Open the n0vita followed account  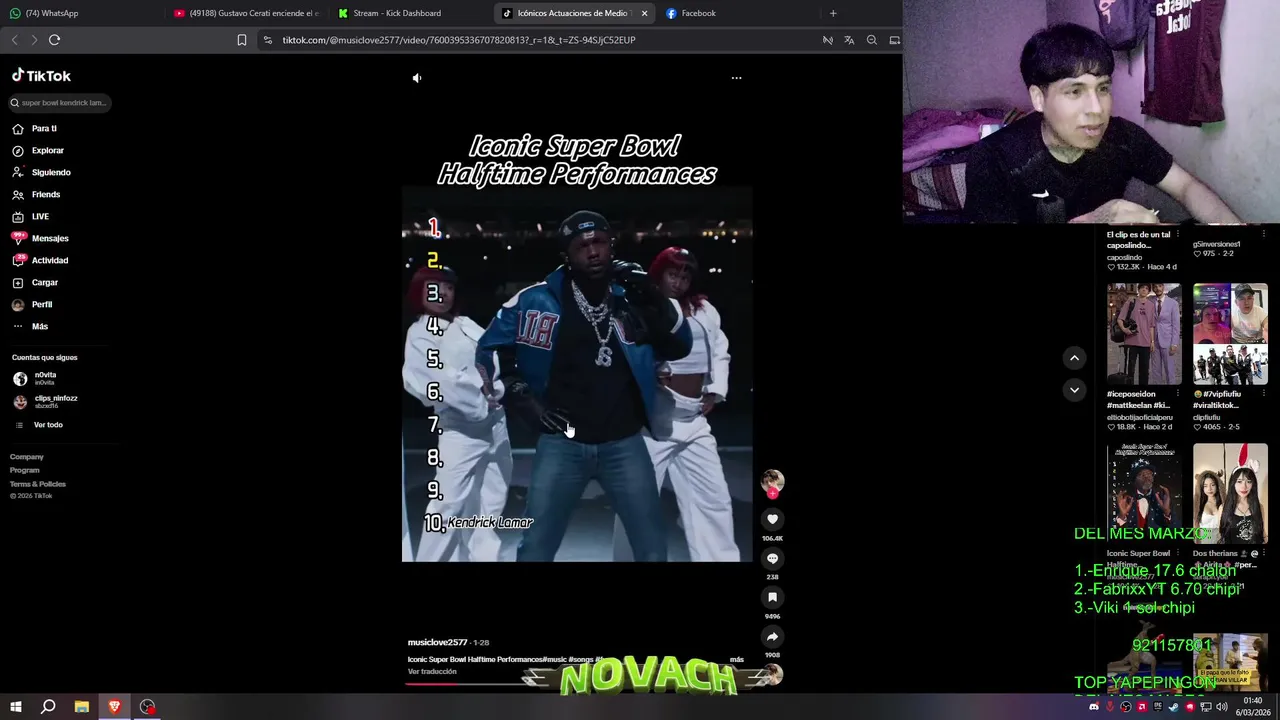(34, 378)
